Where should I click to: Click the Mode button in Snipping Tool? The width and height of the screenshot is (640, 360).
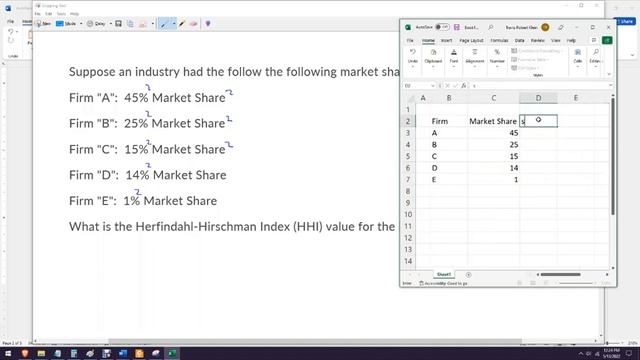pos(66,24)
